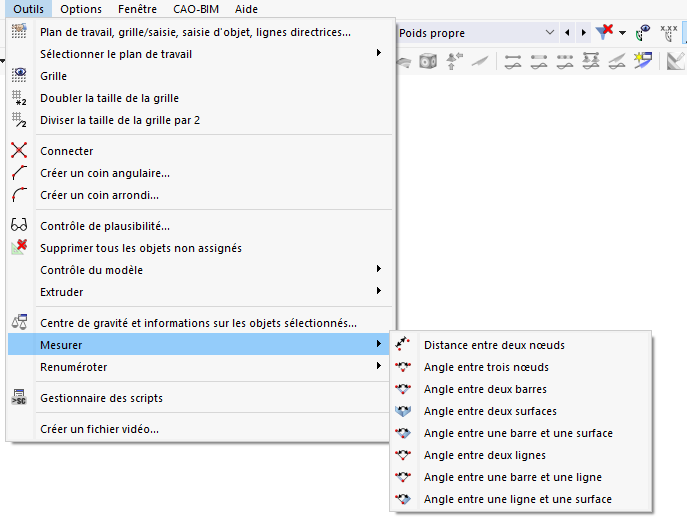687x517 pixels.
Task: Expand the Renuméroter submenu arrow
Action: point(379,365)
